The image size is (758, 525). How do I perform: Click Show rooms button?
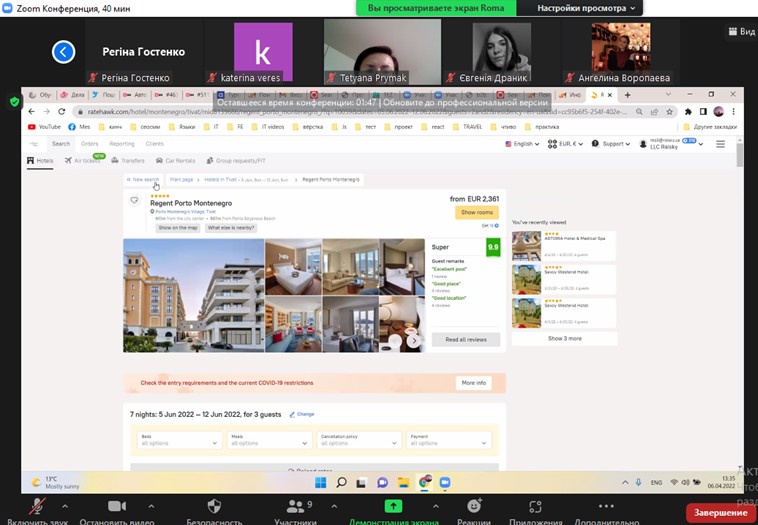[x=477, y=212]
